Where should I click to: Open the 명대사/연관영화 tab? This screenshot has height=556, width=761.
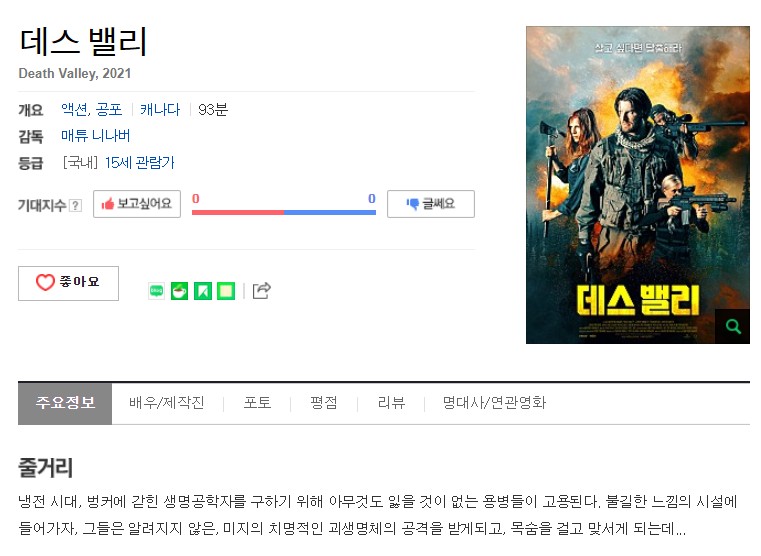pyautogui.click(x=494, y=403)
